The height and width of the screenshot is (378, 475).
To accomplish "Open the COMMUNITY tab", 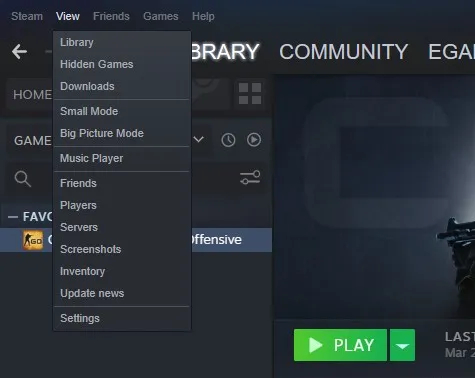I will point(343,52).
